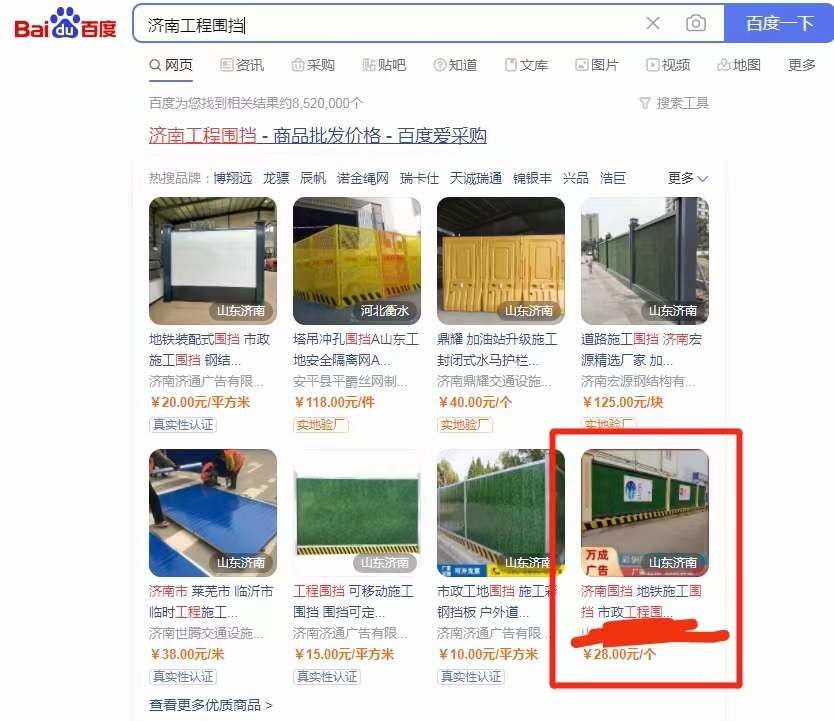
Task: Open the 更多 tab menu
Action: 802,65
